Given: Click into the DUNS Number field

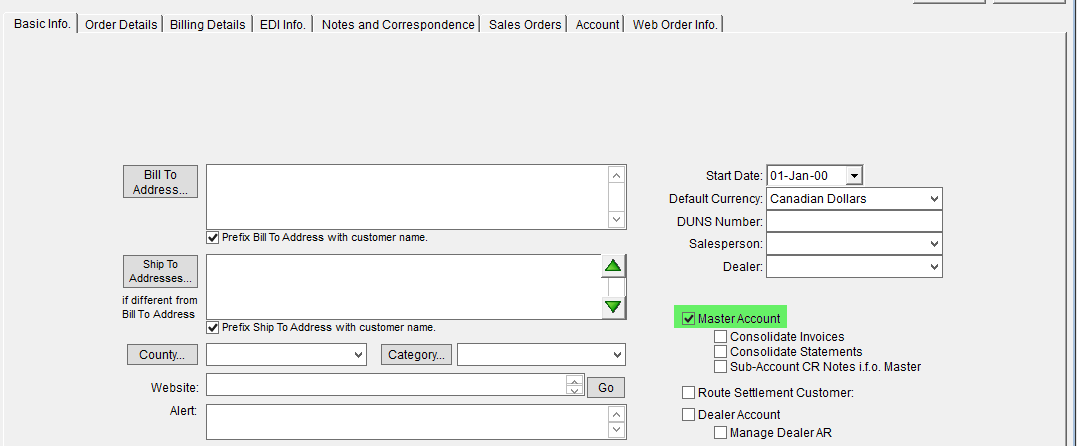Looking at the screenshot, I should coord(854,221).
